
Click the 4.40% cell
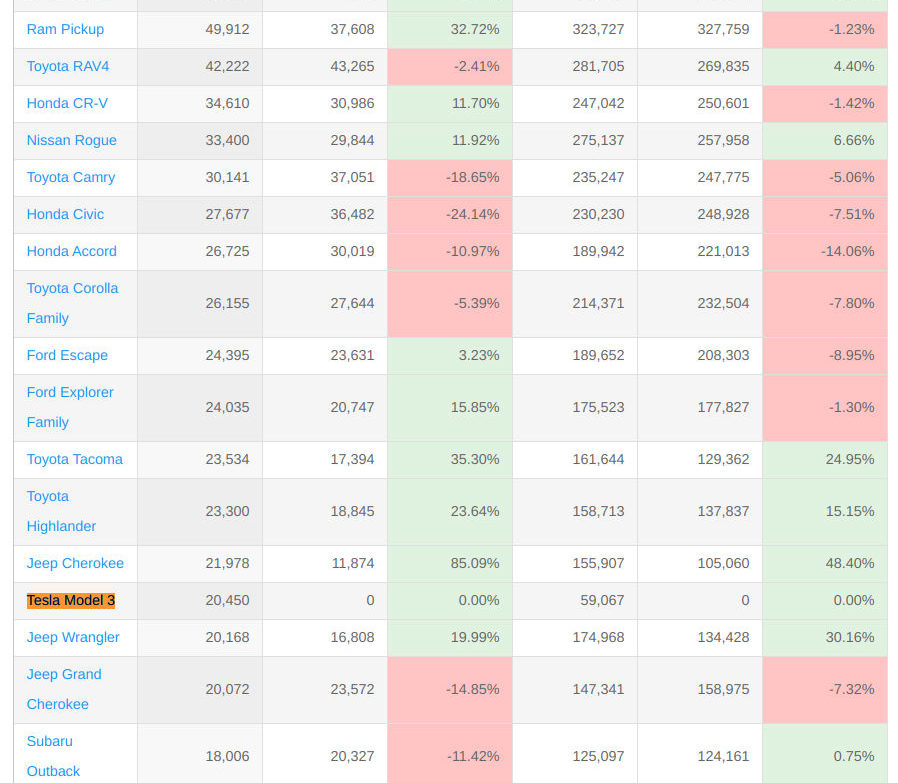[825, 67]
